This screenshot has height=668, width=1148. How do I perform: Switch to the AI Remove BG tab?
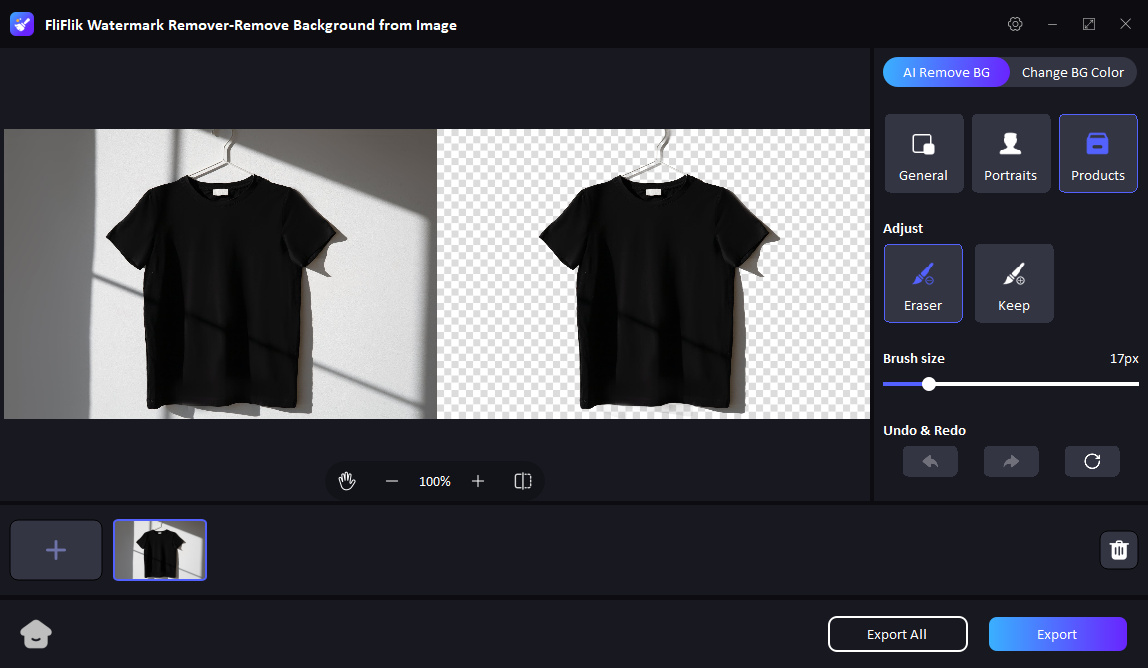(x=946, y=72)
